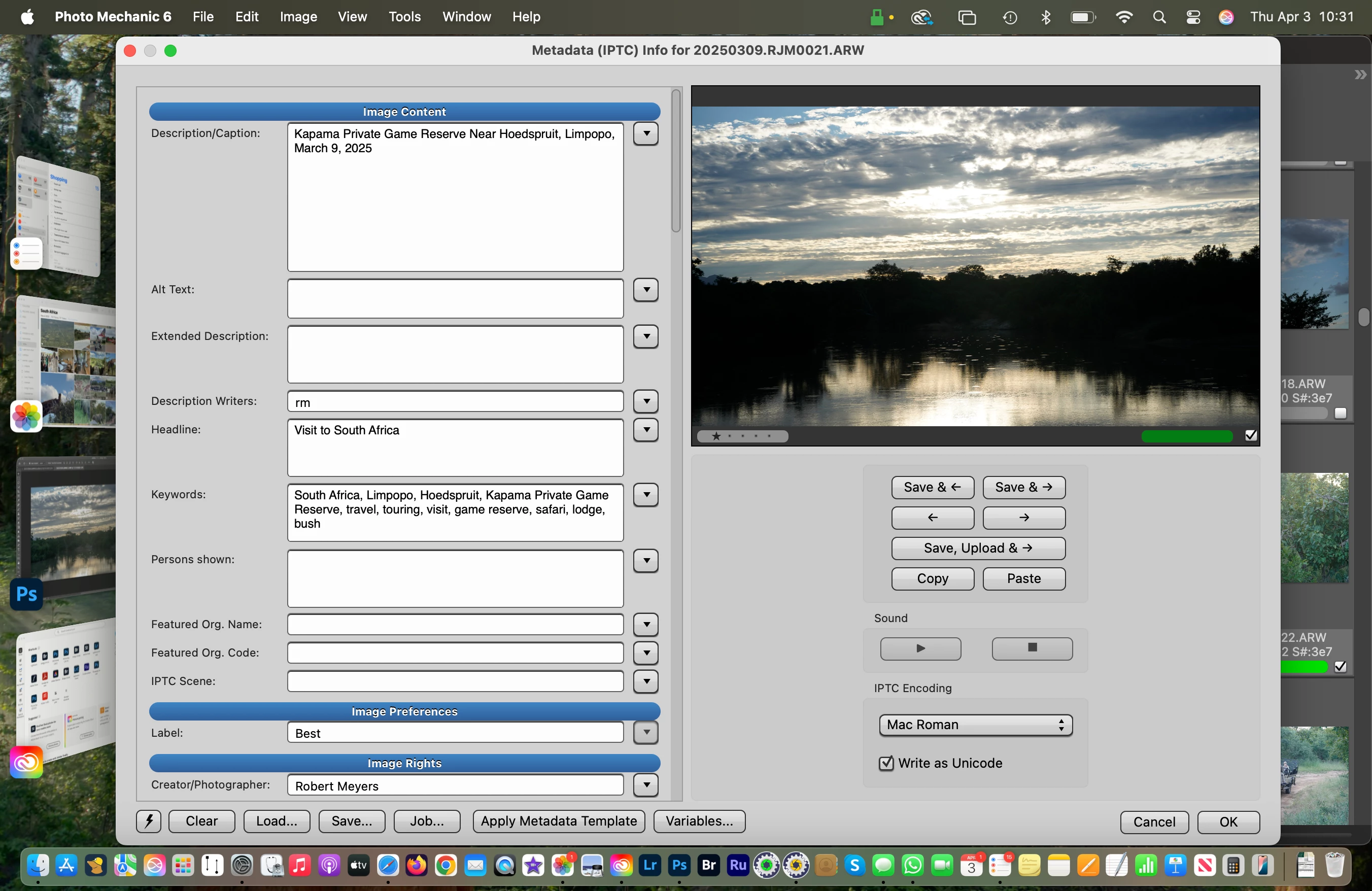1372x891 pixels.
Task: Expand the Keywords field dropdown arrow
Action: click(645, 495)
